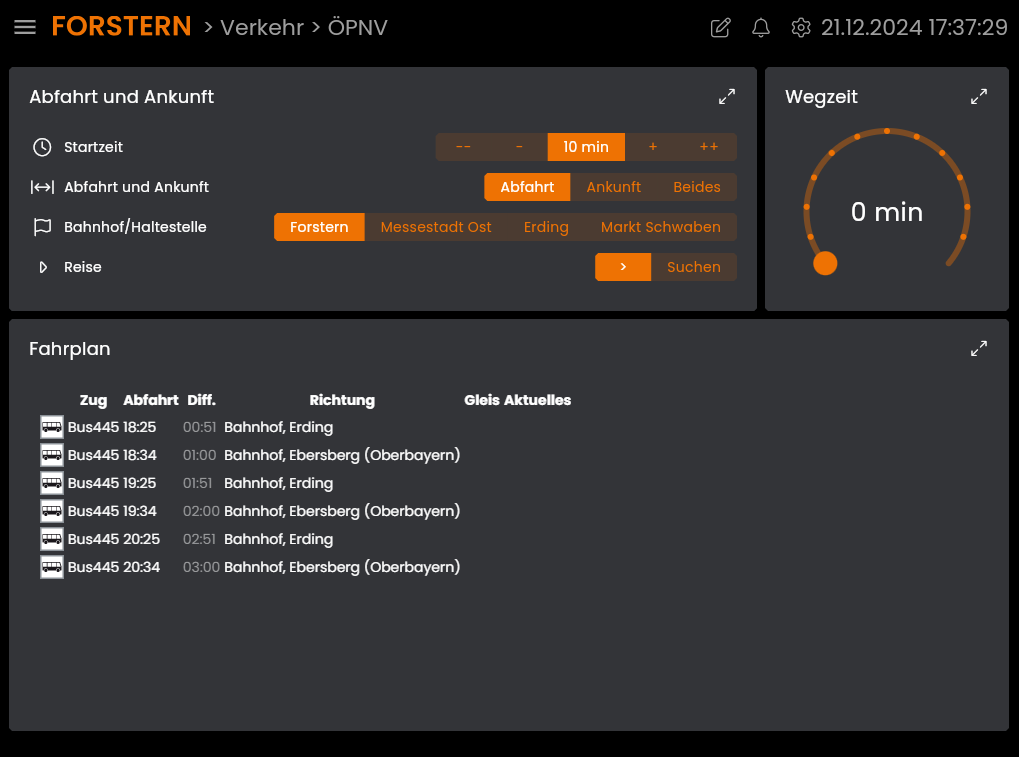Open settings via gear icon
Screen dimensions: 1019x757
coord(800,28)
